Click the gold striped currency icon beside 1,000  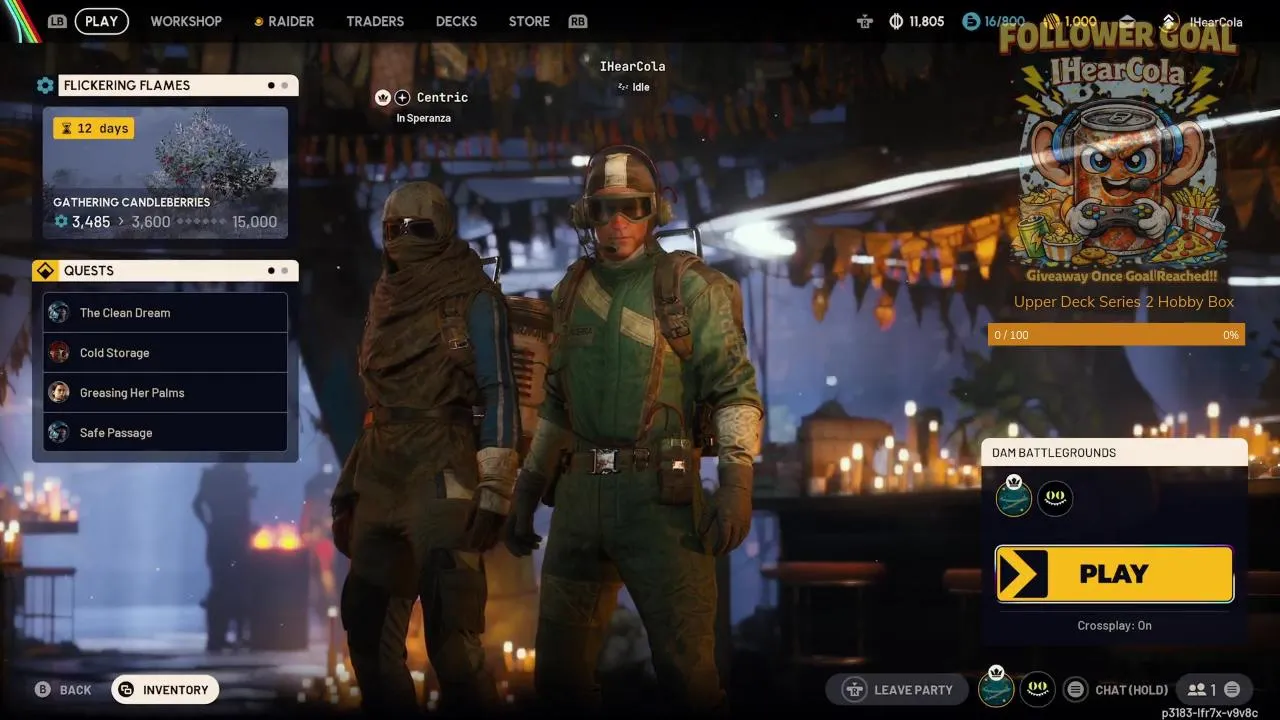click(x=1051, y=20)
